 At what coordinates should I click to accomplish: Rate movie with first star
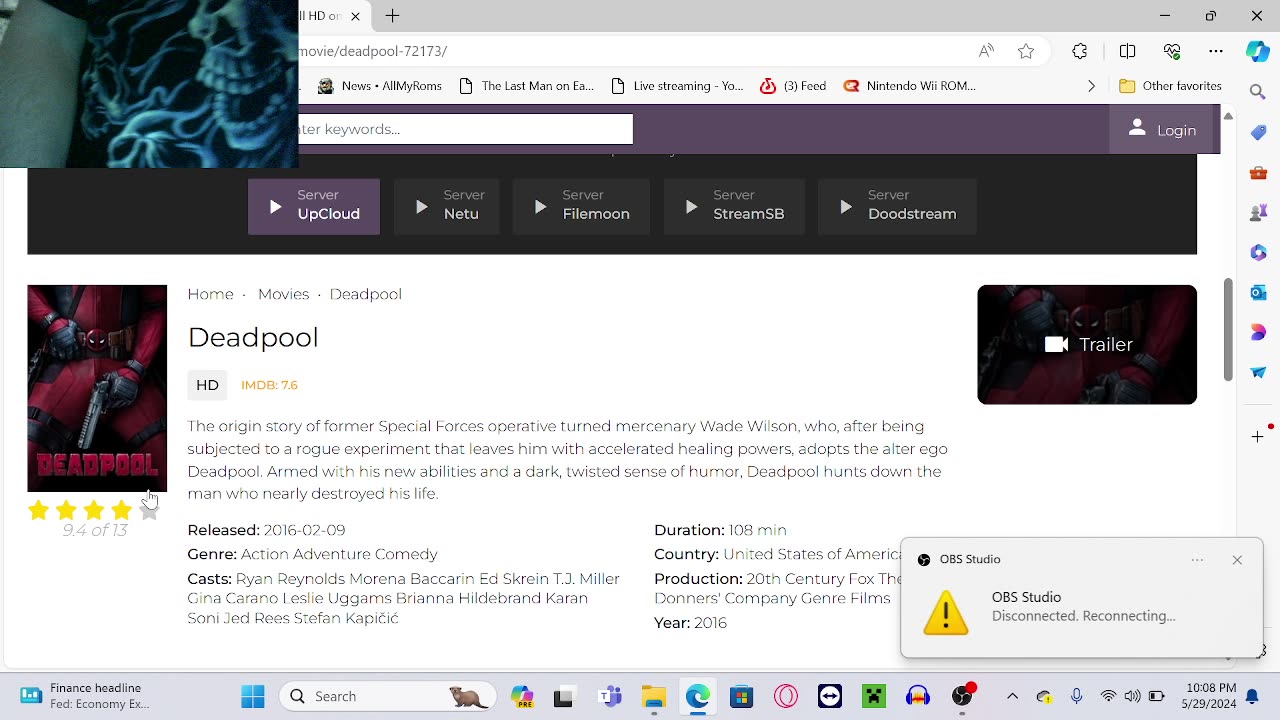(x=38, y=511)
